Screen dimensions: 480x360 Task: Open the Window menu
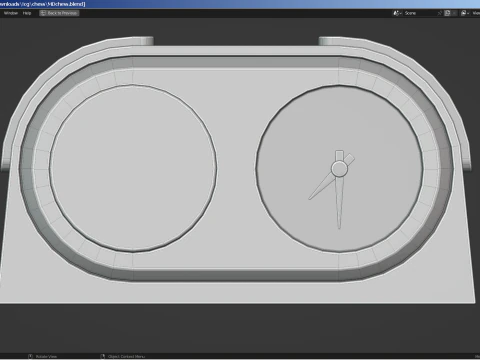(11, 13)
